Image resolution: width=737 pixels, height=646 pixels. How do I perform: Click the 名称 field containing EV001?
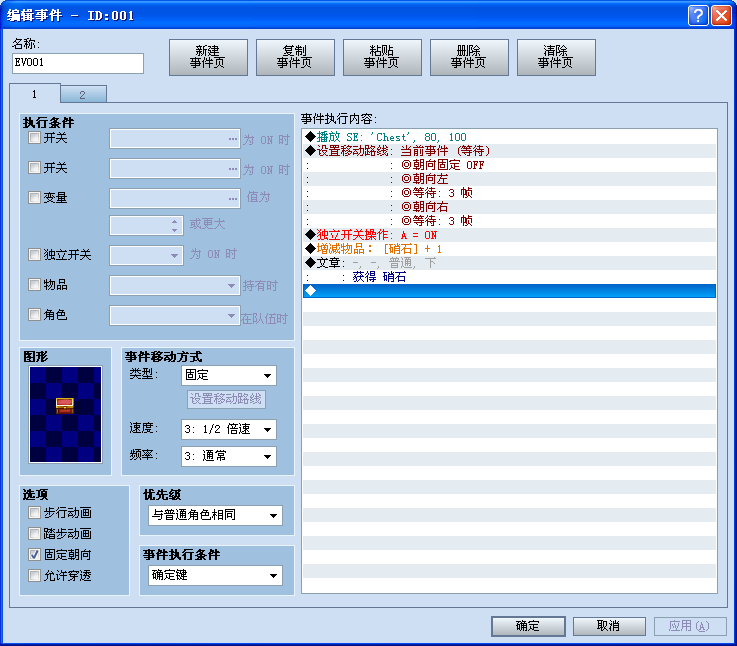78,63
